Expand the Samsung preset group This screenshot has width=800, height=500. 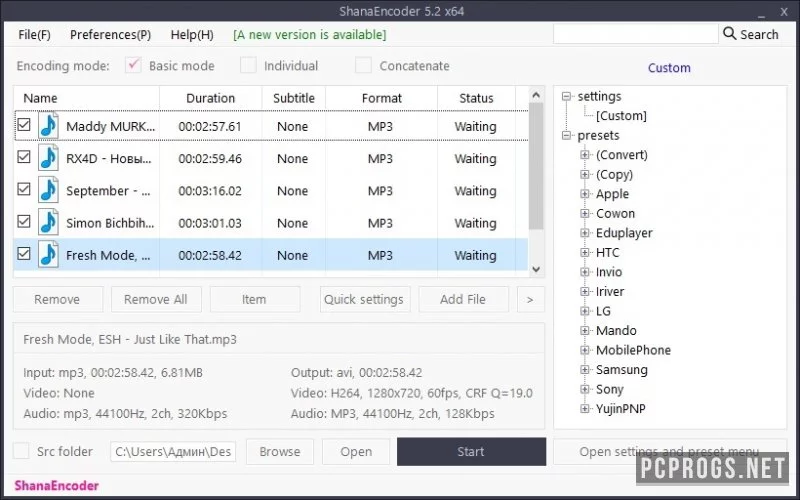click(585, 369)
